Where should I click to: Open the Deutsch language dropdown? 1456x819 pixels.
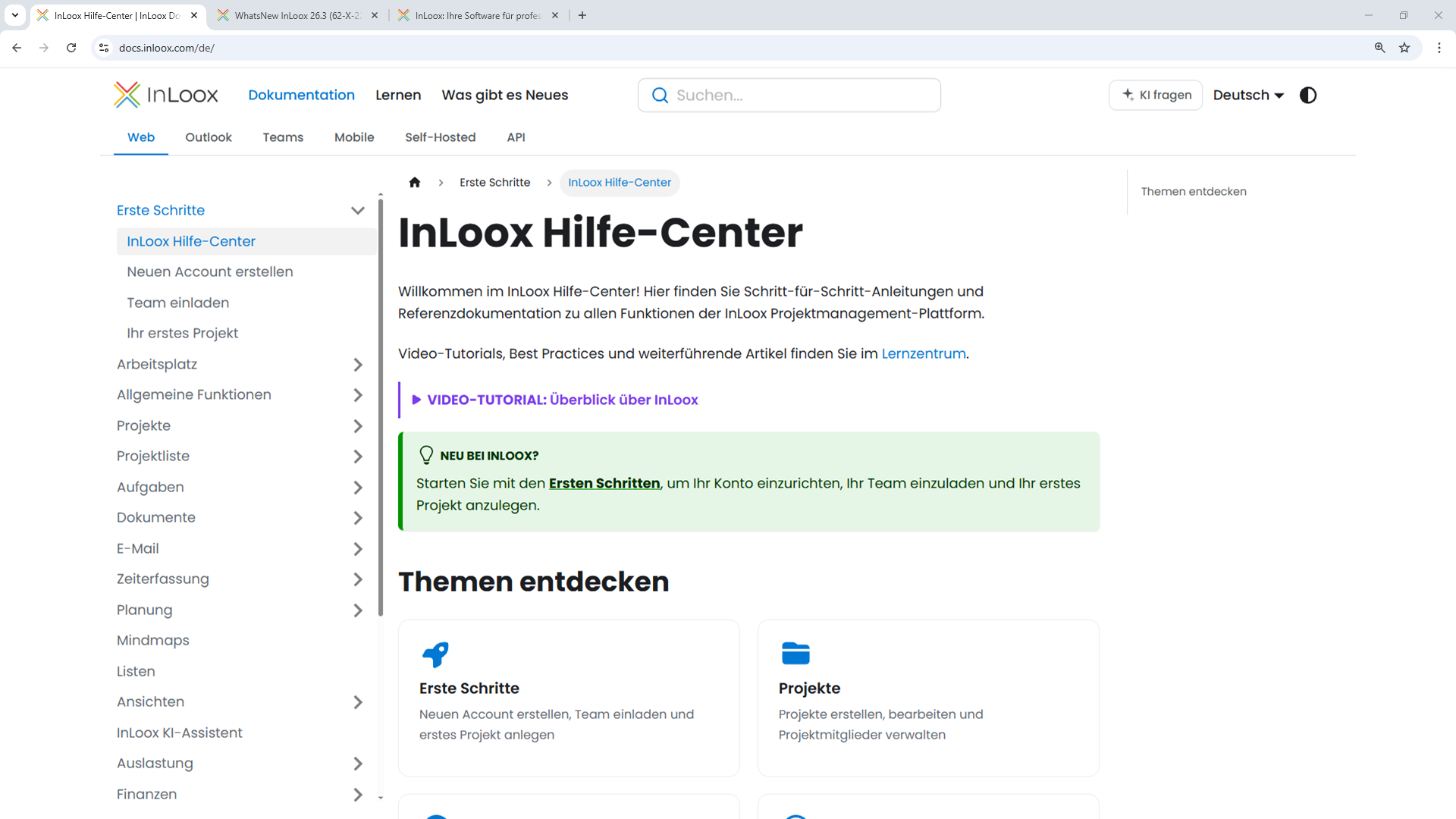(x=1248, y=96)
